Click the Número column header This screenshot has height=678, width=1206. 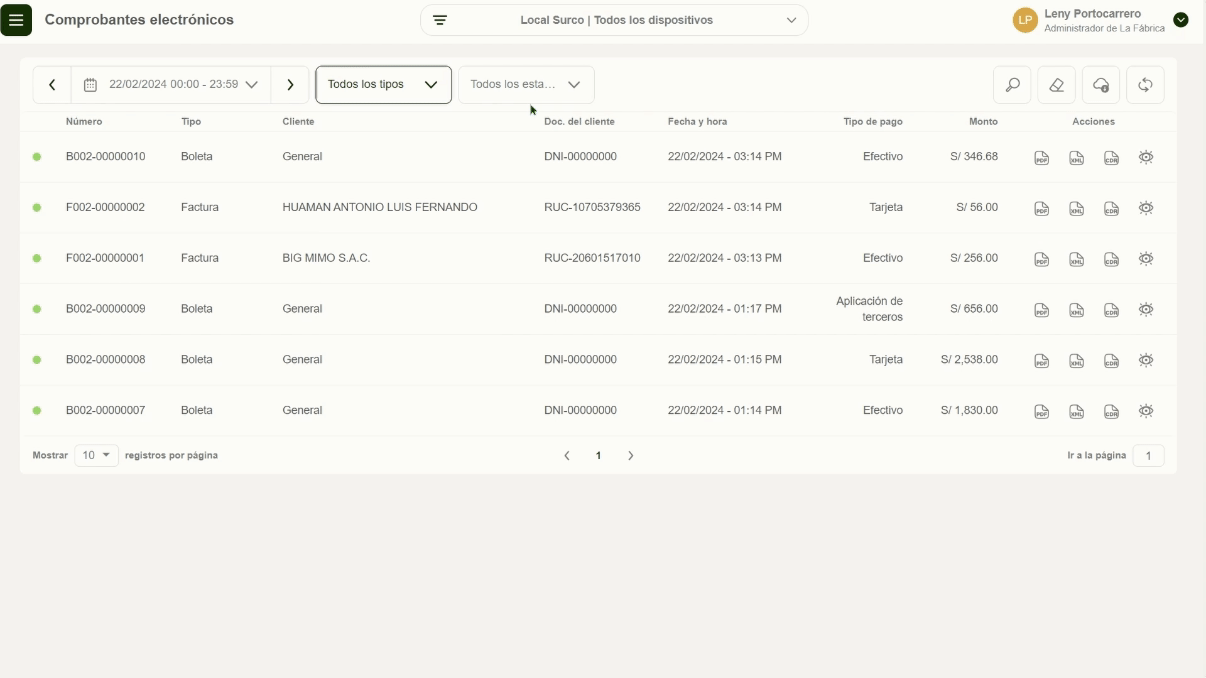tap(84, 121)
